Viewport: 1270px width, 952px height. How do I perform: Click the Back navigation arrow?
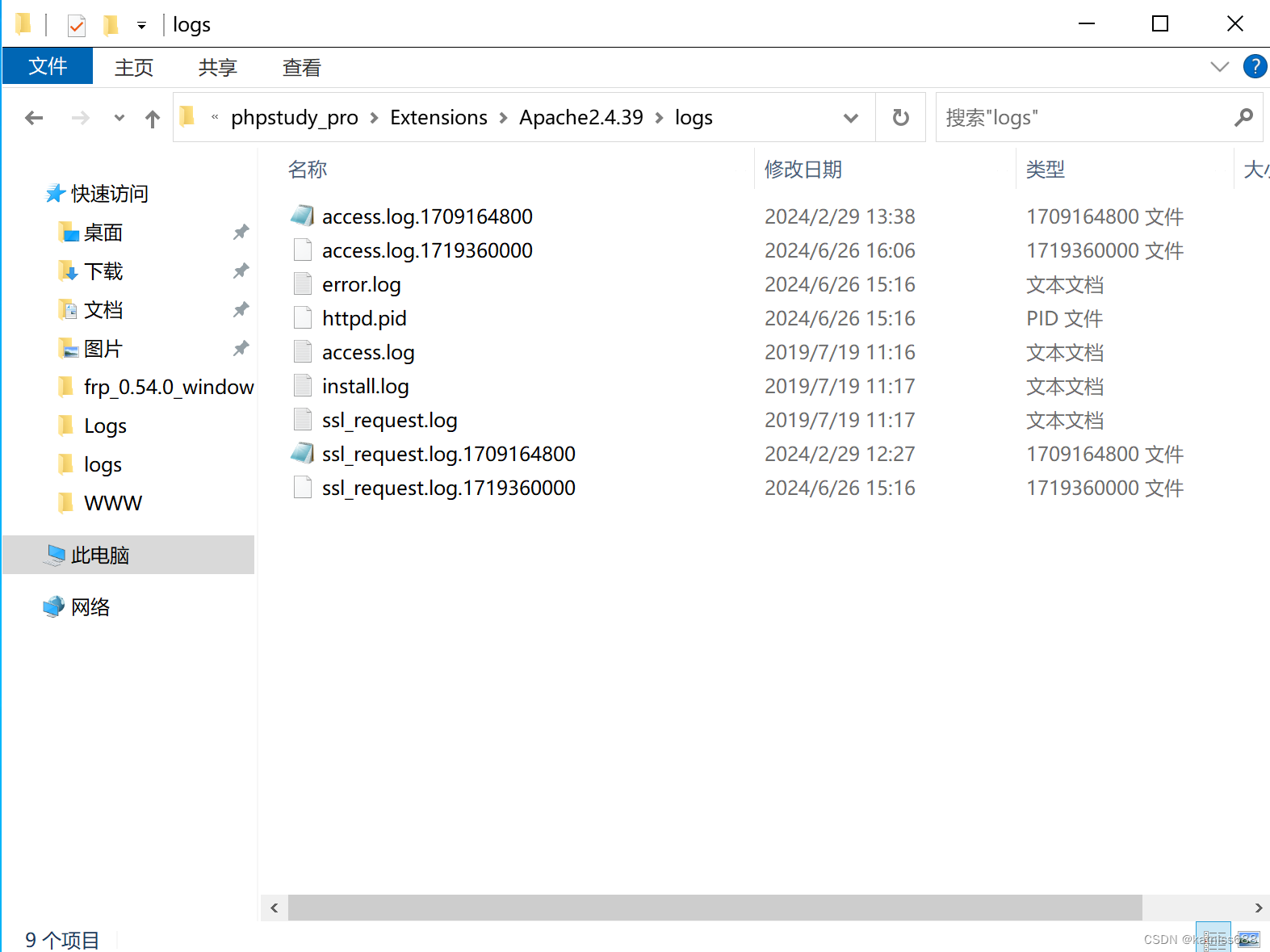click(x=34, y=118)
